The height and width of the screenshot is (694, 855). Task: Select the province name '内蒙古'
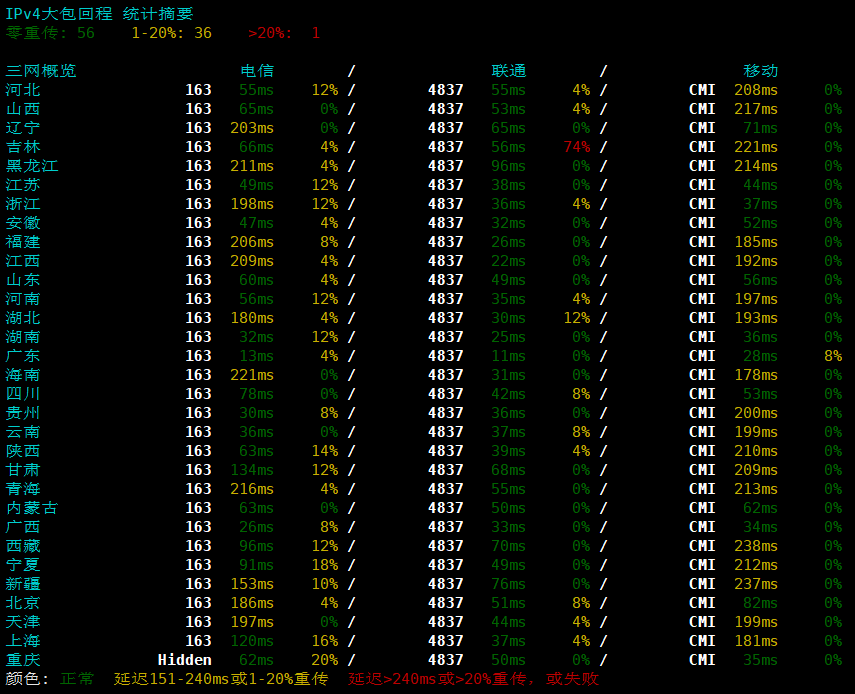point(32,508)
